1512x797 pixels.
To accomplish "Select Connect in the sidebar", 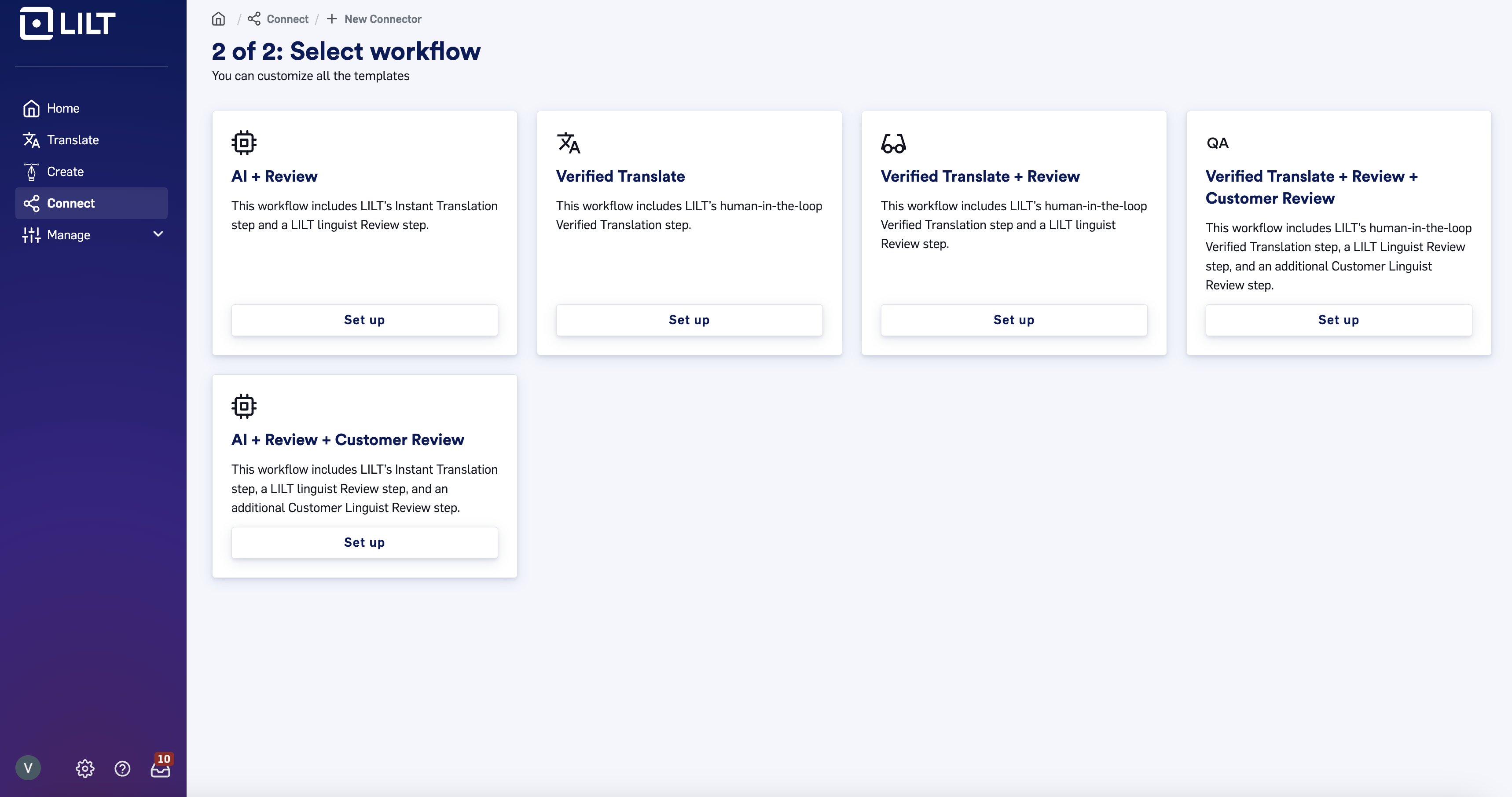I will [92, 203].
